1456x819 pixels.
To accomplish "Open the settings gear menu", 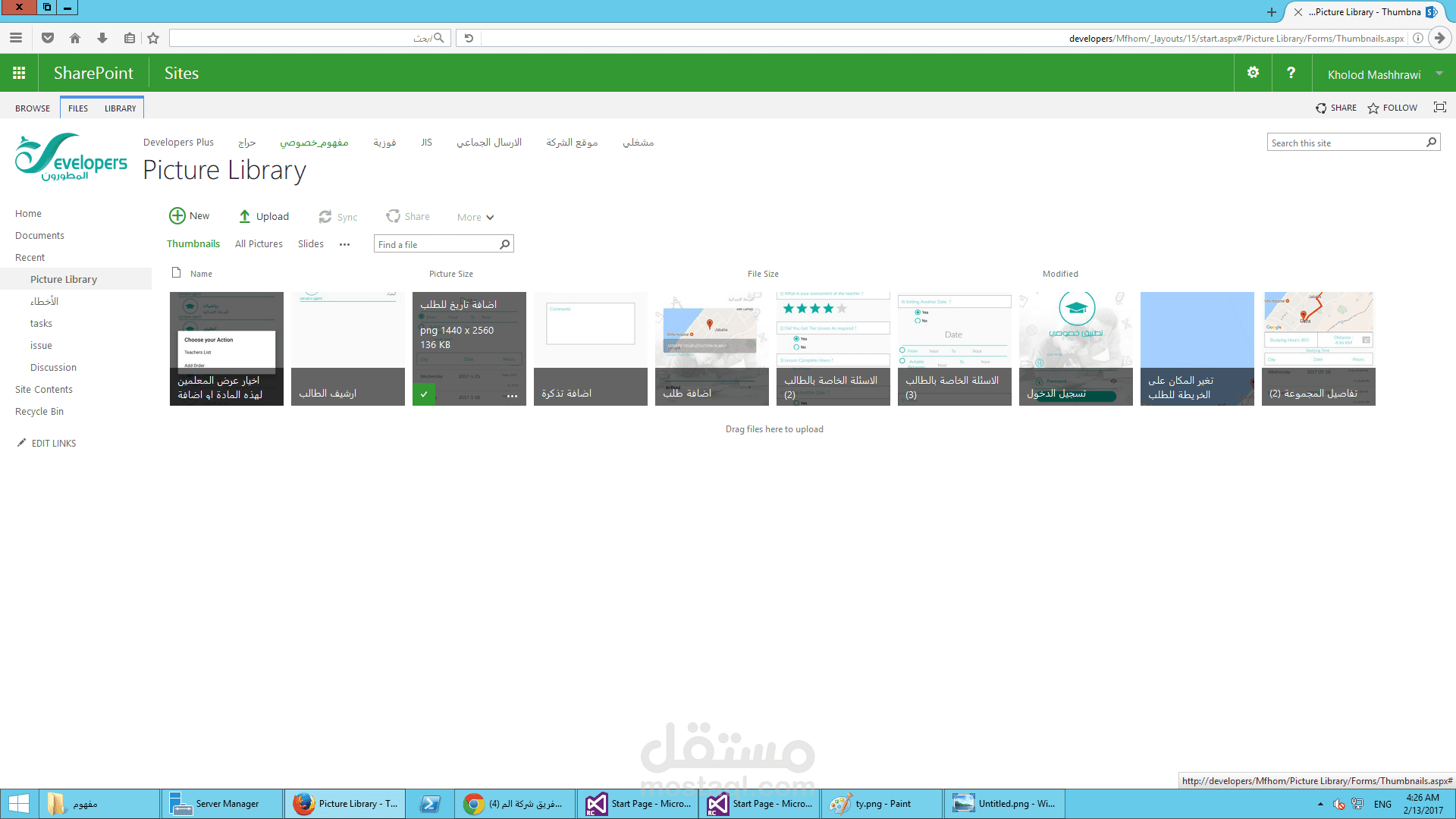I will [x=1253, y=73].
